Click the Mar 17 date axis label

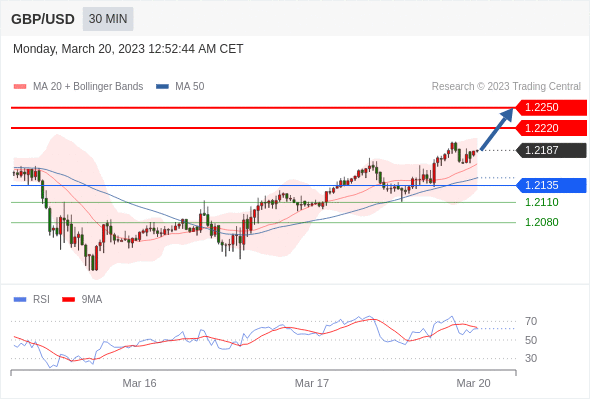coord(312,383)
